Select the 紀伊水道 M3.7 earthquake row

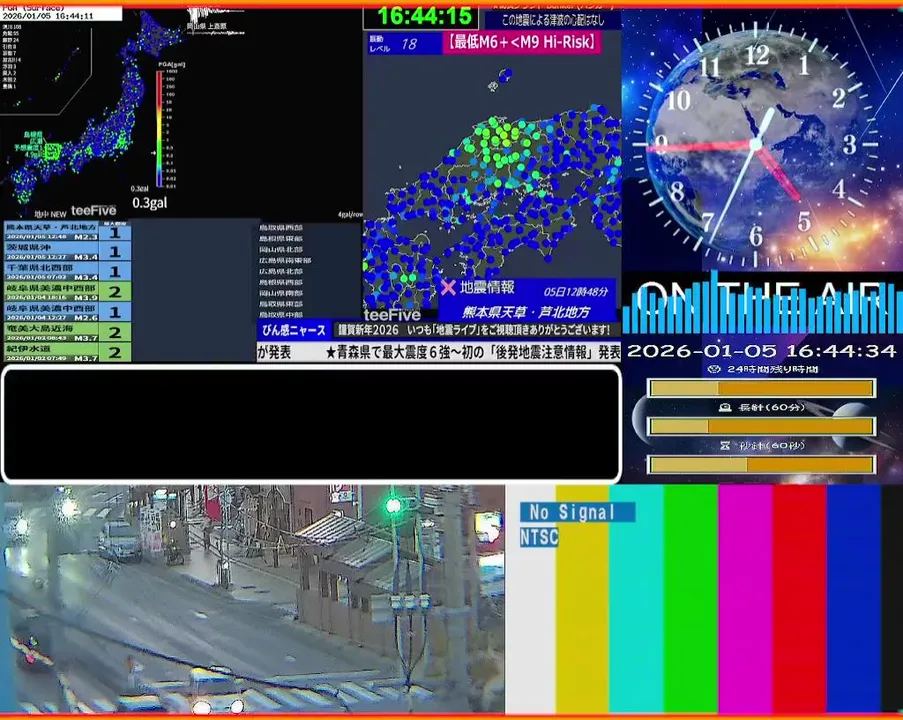(x=67, y=353)
